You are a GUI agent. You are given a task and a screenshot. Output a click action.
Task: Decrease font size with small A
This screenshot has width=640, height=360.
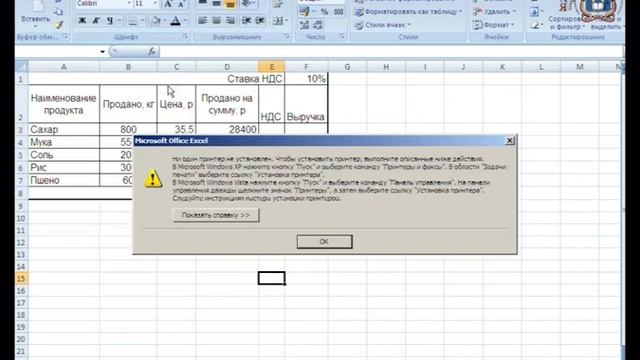click(x=181, y=4)
